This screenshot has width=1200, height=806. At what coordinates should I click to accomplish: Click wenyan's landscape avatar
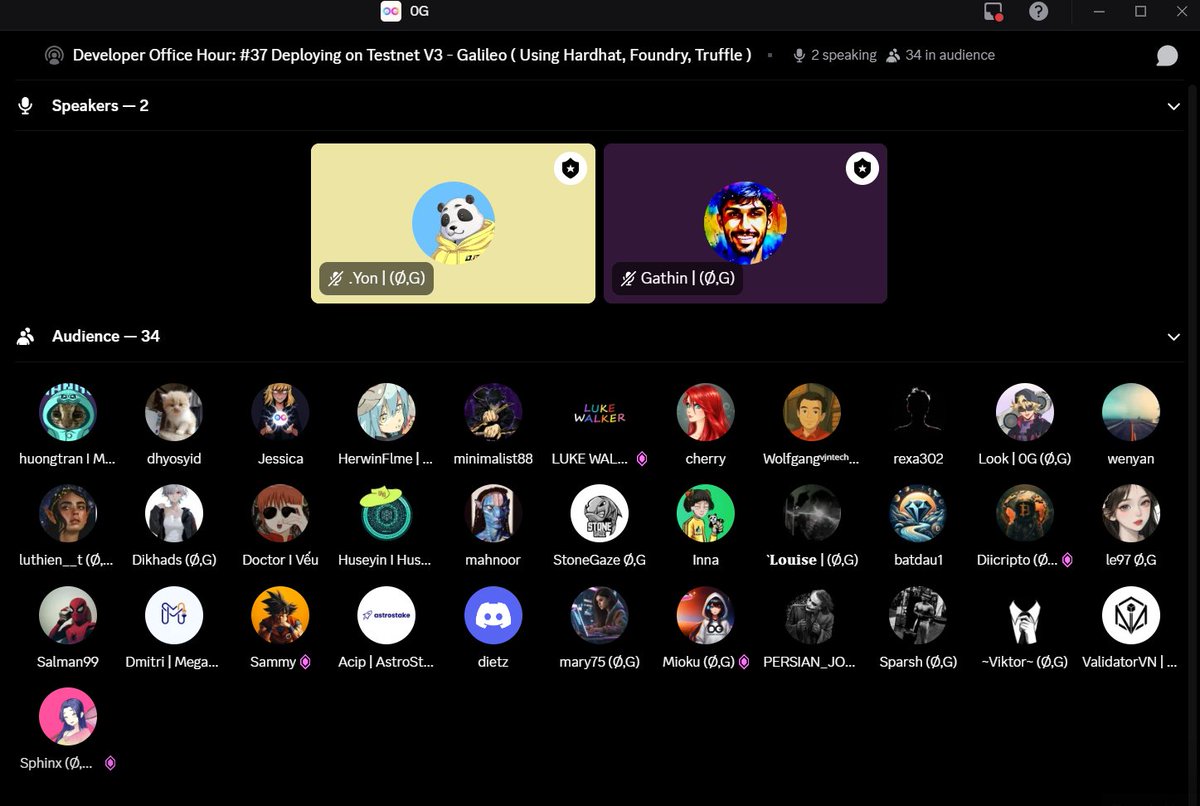(x=1131, y=412)
